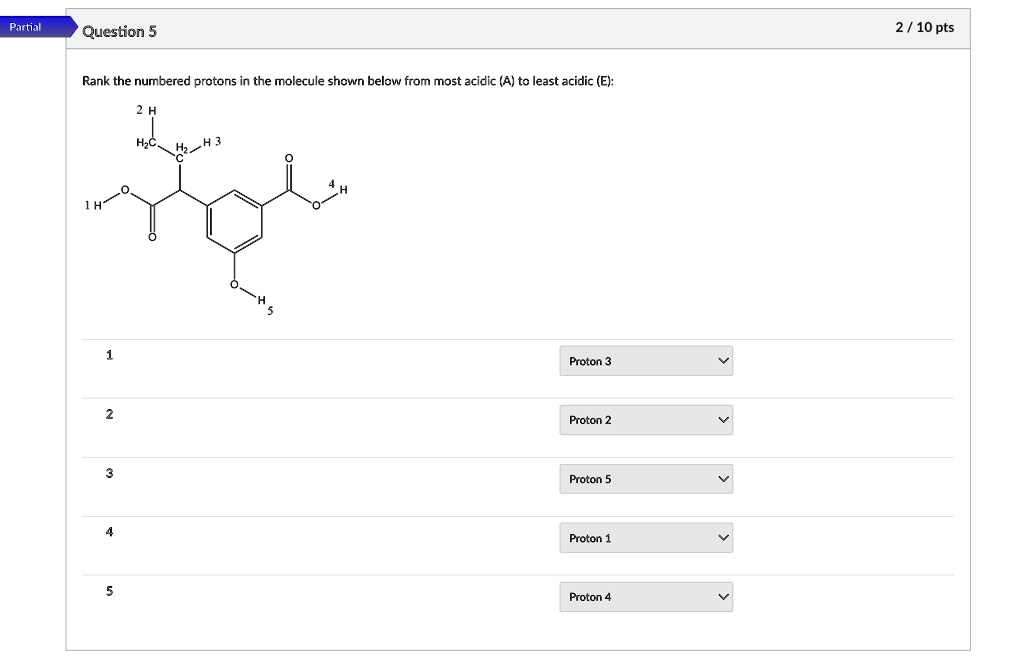Click the 2 / 10 pts score label
Image resolution: width=1024 pixels, height=660 pixels.
click(x=927, y=27)
